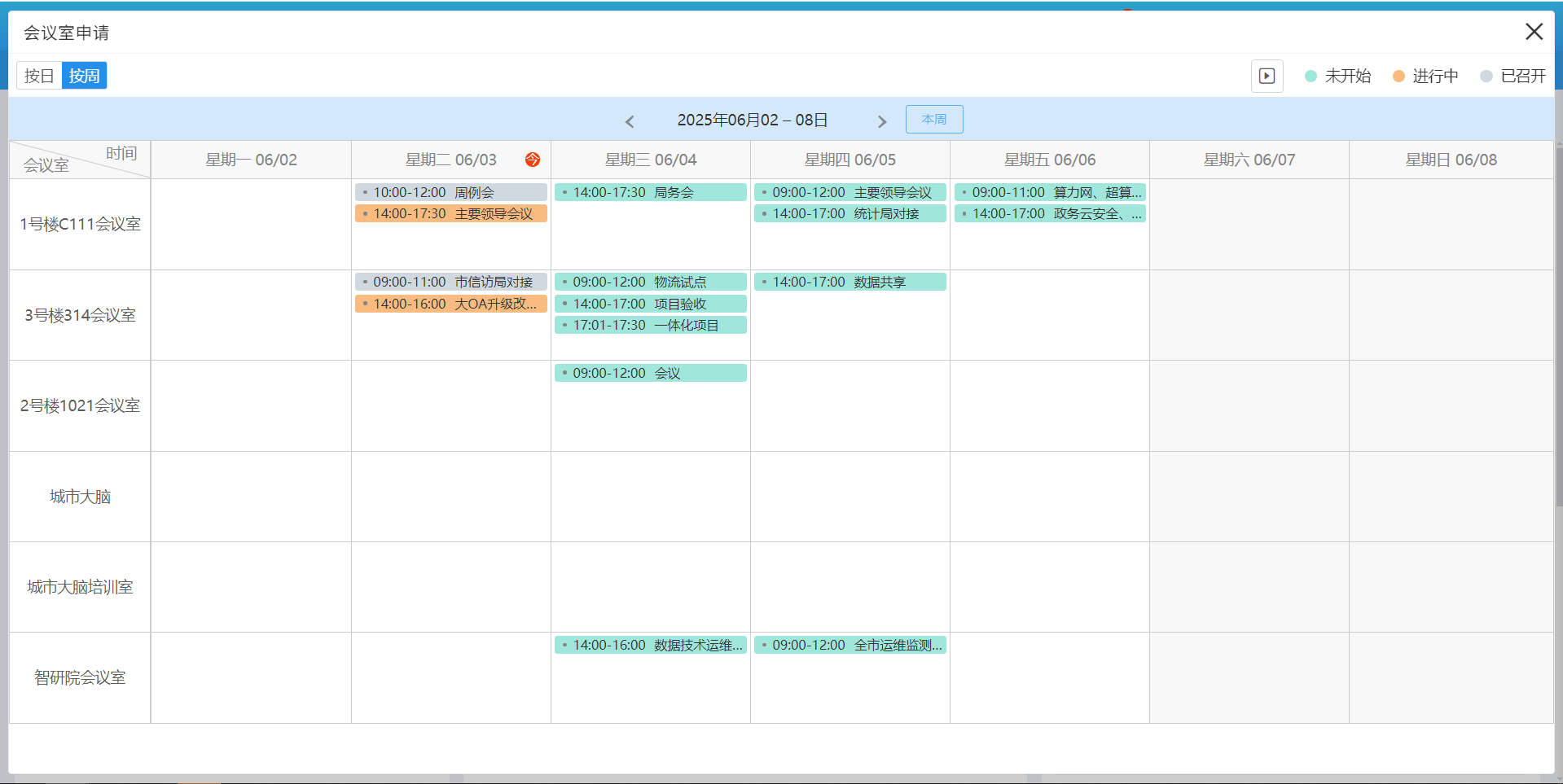Switch to 按日 day view

(39, 76)
